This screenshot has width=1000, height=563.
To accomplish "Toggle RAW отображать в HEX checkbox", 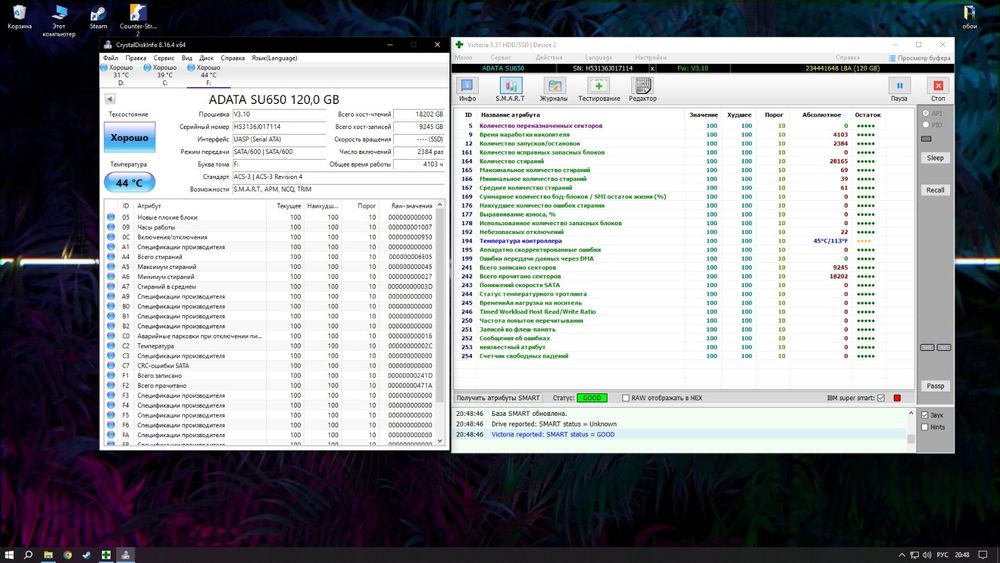I will [626, 398].
